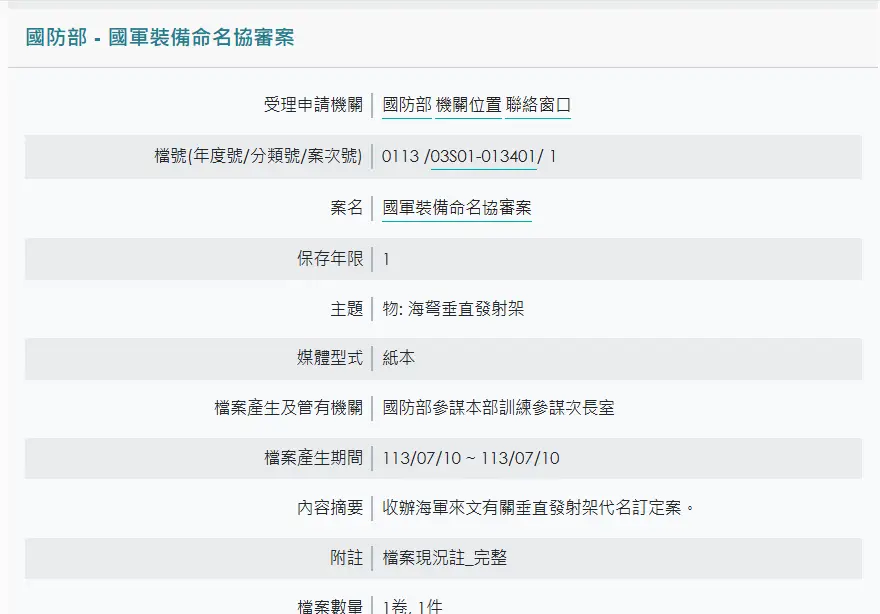Open the 國軍裝備命名協審案 case name link
The image size is (880, 614).
pos(457,208)
